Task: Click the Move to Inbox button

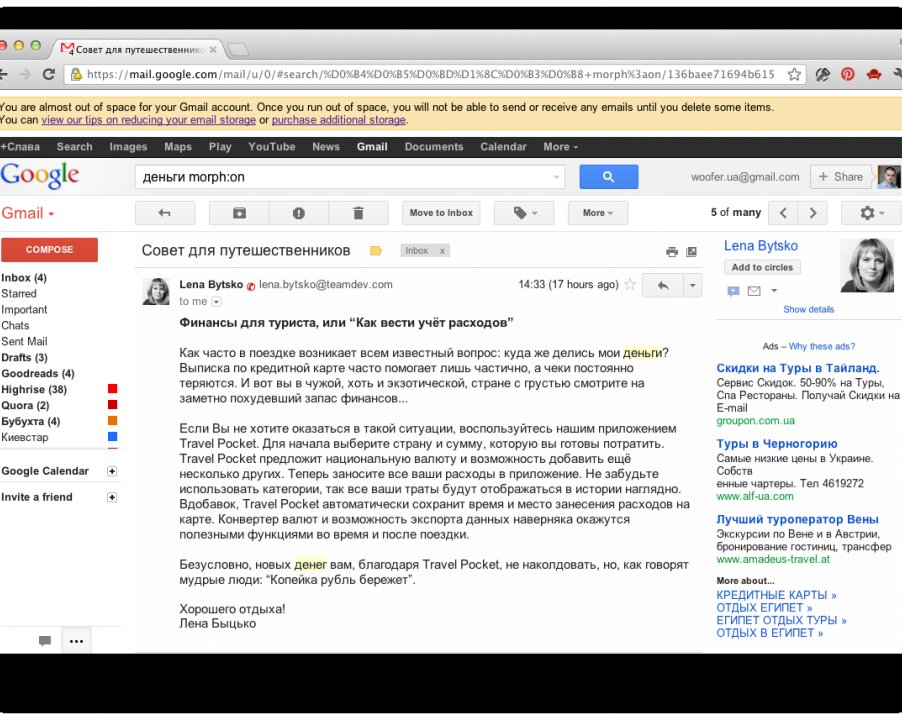Action: 441,213
